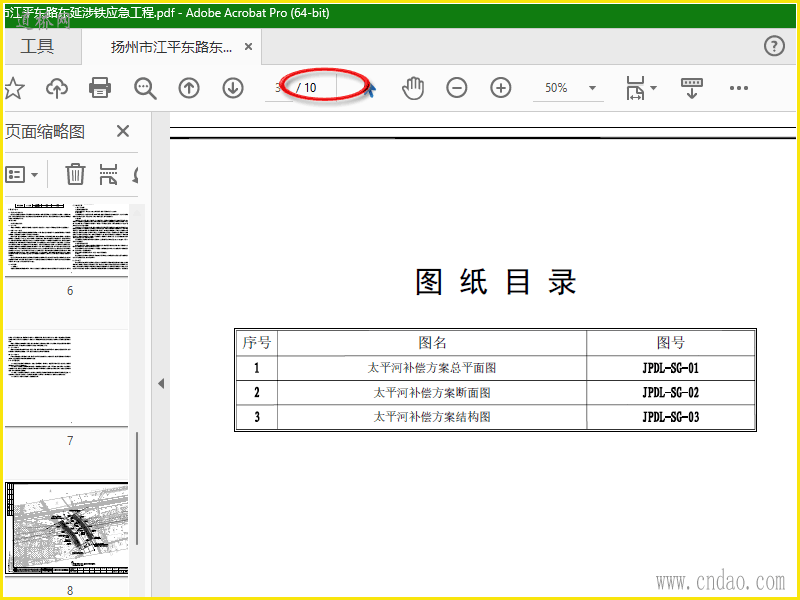Collapse the left pane with the triangle arrow

pyautogui.click(x=161, y=383)
